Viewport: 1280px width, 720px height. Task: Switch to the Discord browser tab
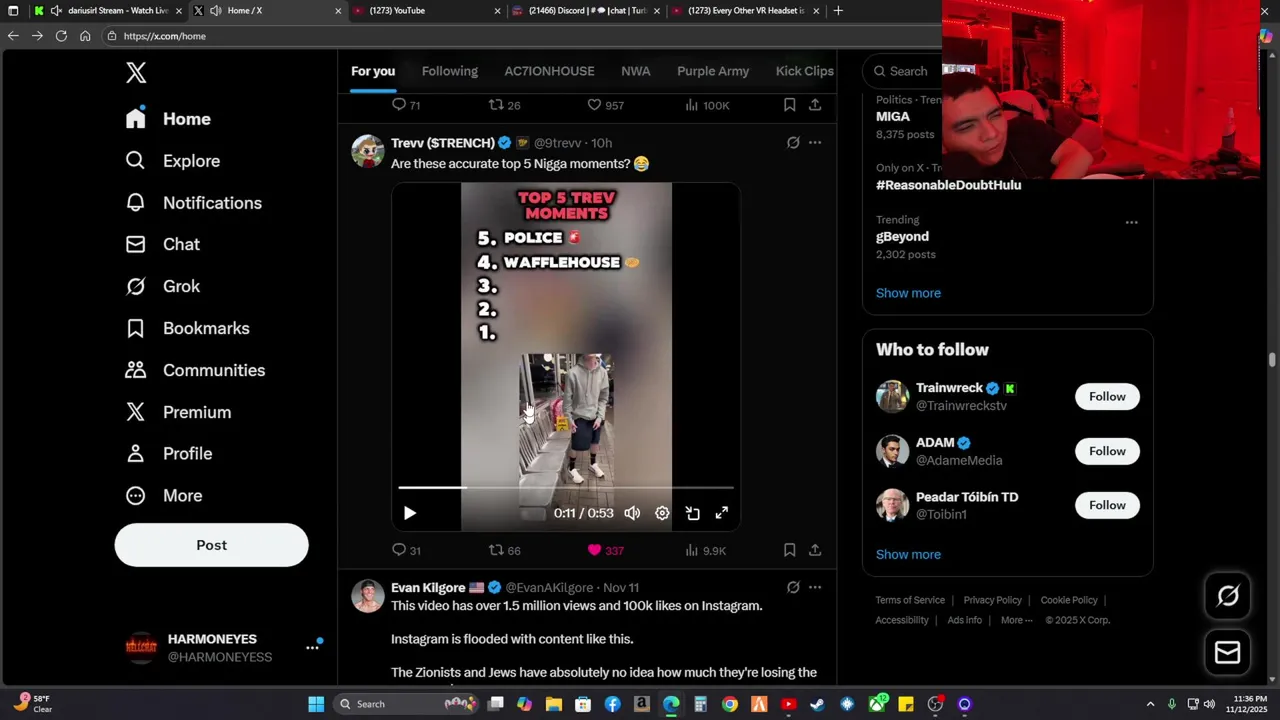(584, 11)
